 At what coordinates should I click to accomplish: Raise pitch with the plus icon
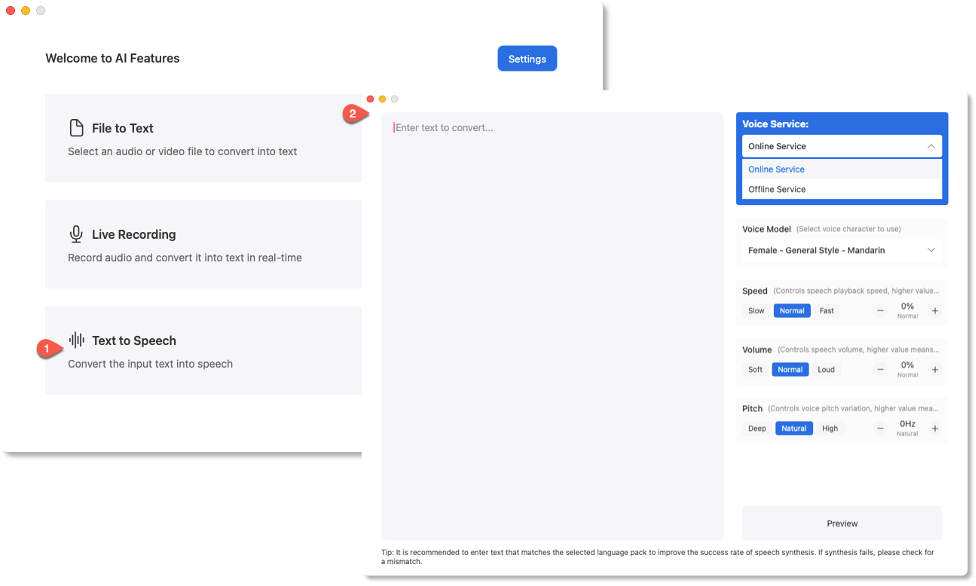[935, 428]
